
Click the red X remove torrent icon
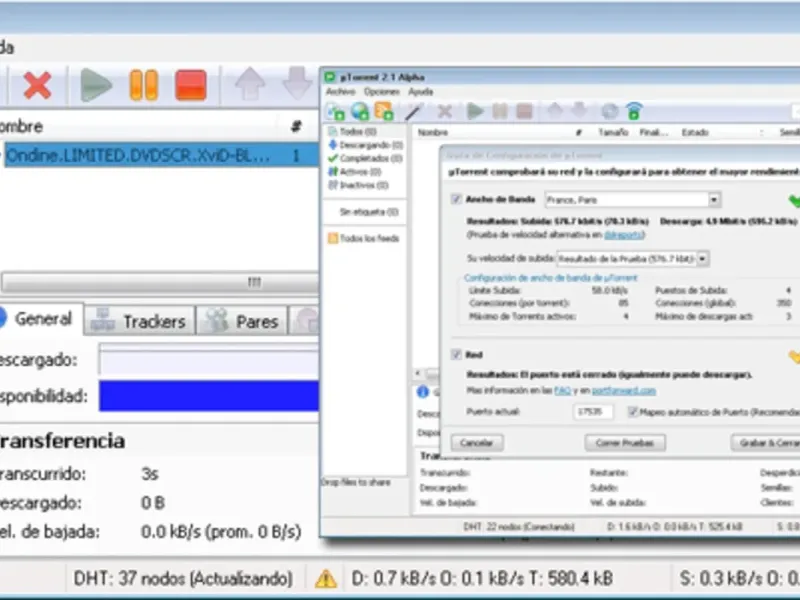pyautogui.click(x=37, y=85)
